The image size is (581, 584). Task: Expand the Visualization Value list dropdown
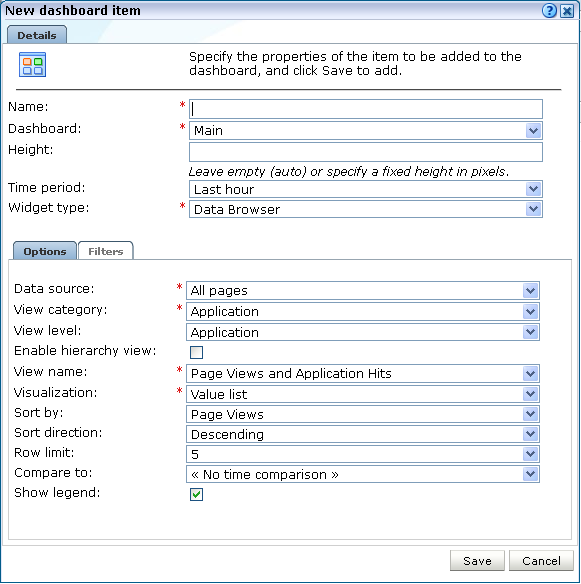click(x=363, y=394)
